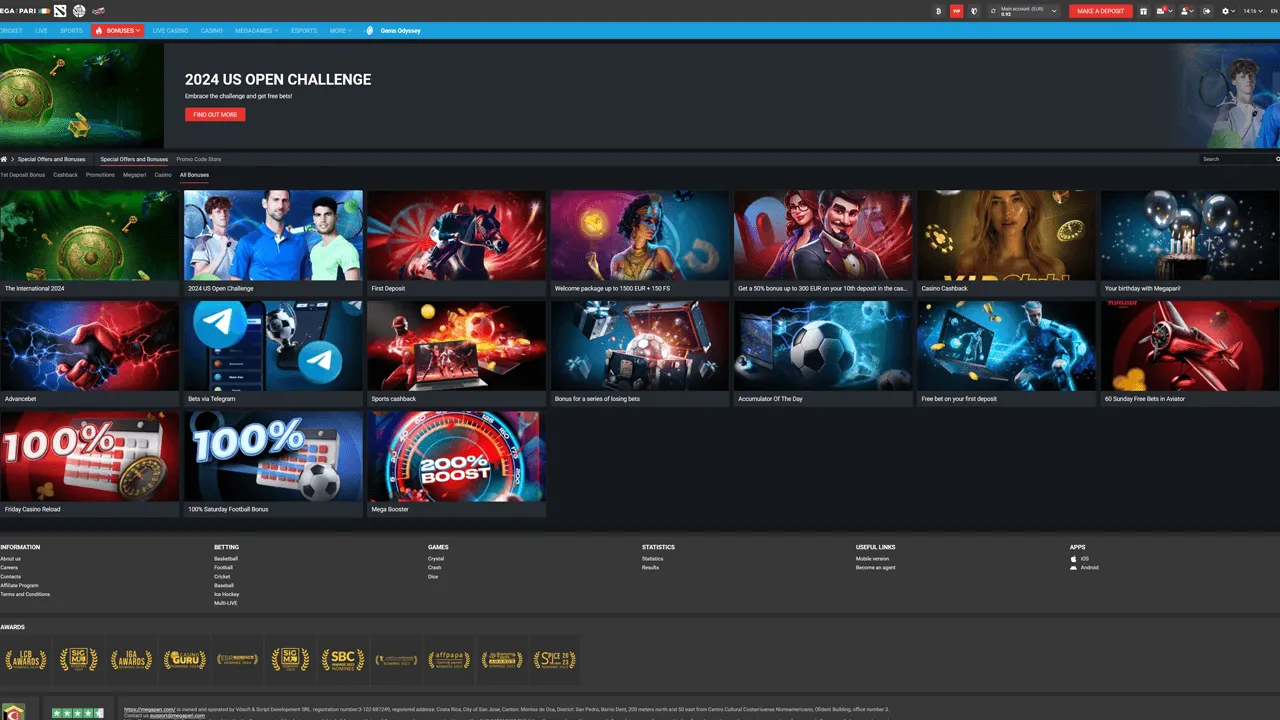Open the Affiliate Program footer link
This screenshot has width=1280, height=720.
(19, 585)
